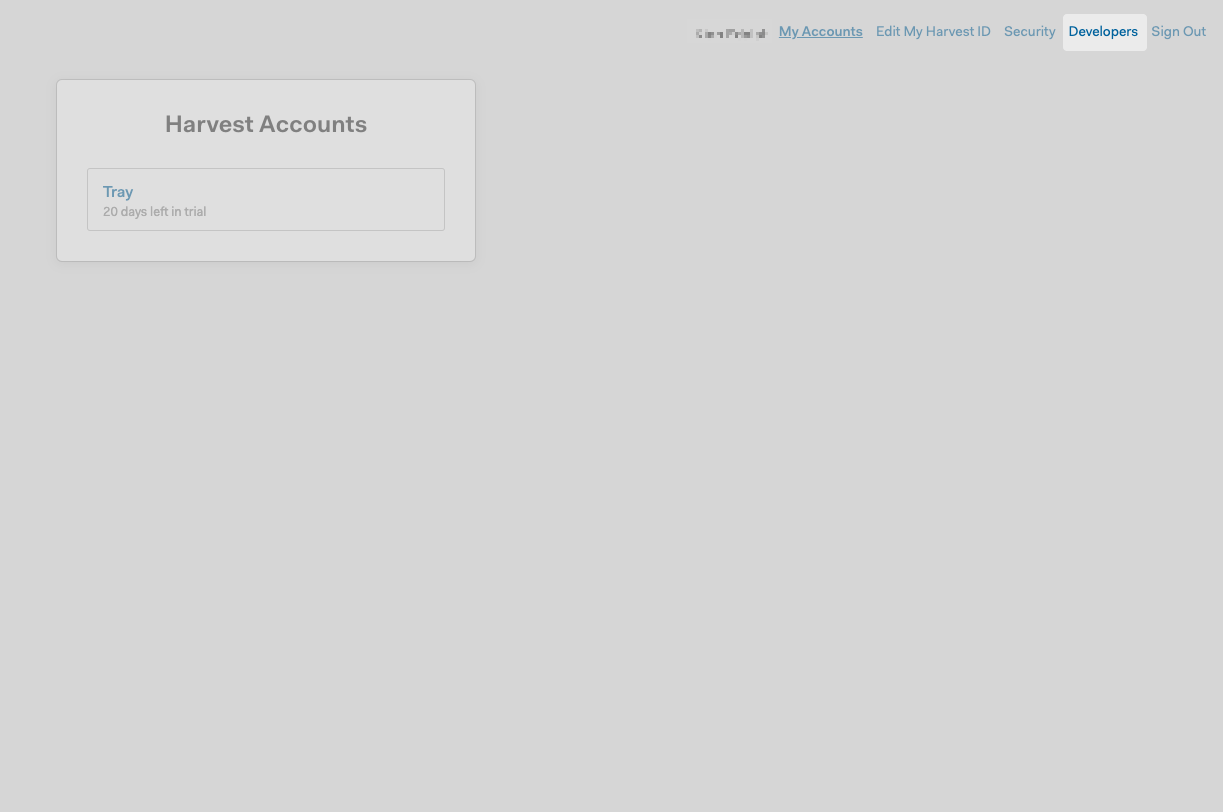This screenshot has height=812, width=1223.
Task: Select the Tray account name
Action: pos(118,191)
